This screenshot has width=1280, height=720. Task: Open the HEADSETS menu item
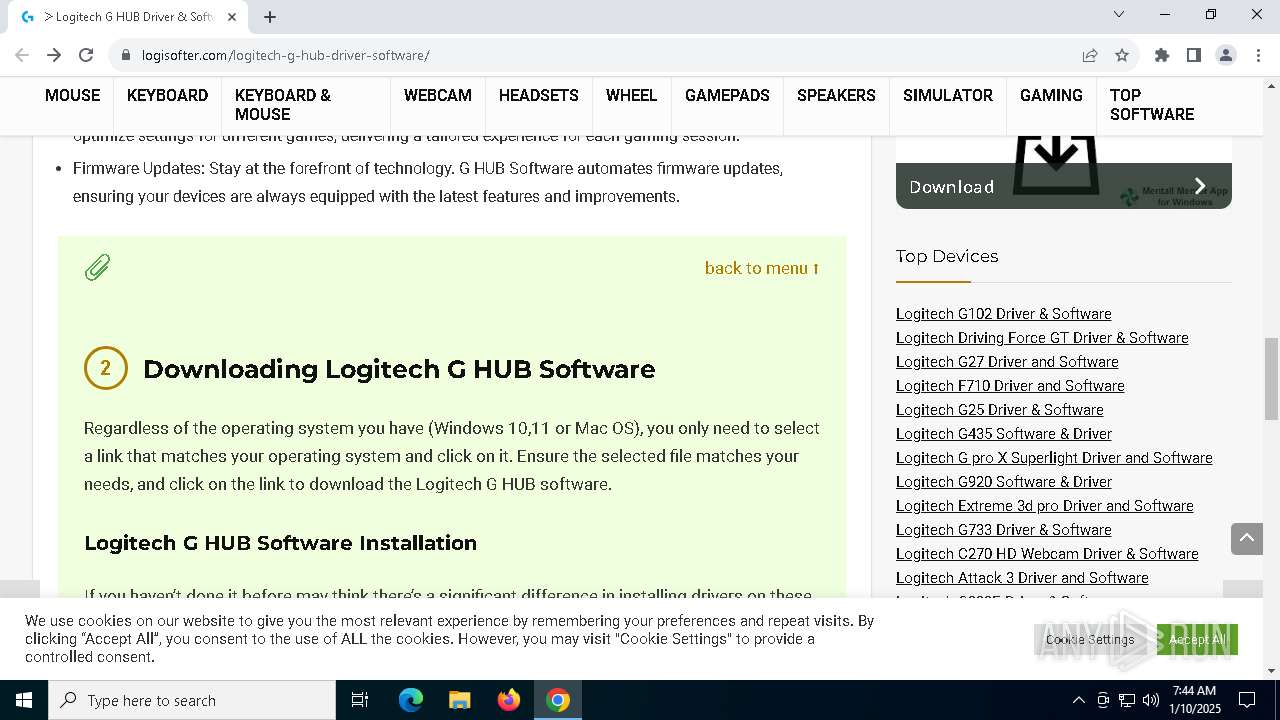tap(539, 95)
